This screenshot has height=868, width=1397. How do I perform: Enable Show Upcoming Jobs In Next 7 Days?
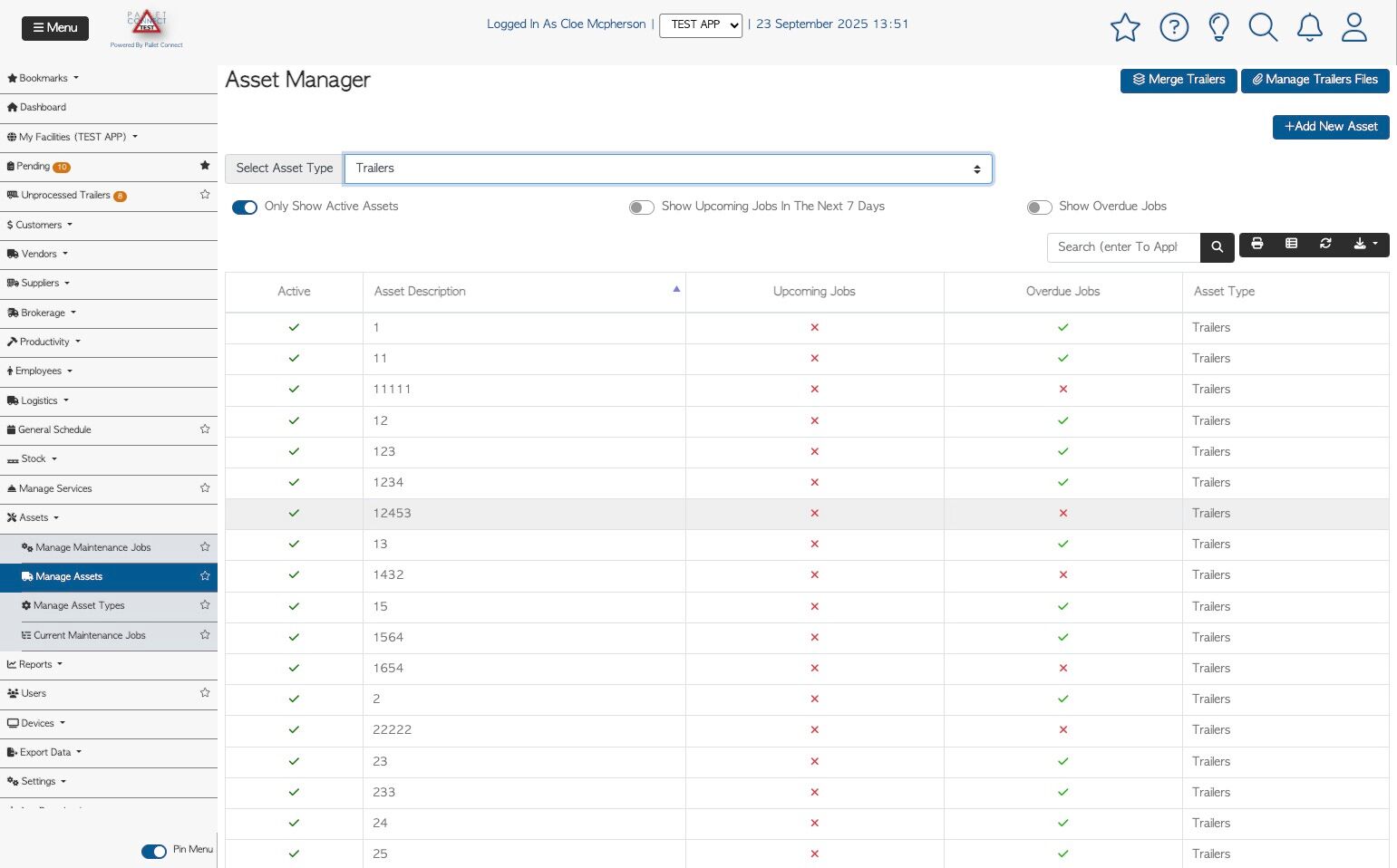(642, 207)
